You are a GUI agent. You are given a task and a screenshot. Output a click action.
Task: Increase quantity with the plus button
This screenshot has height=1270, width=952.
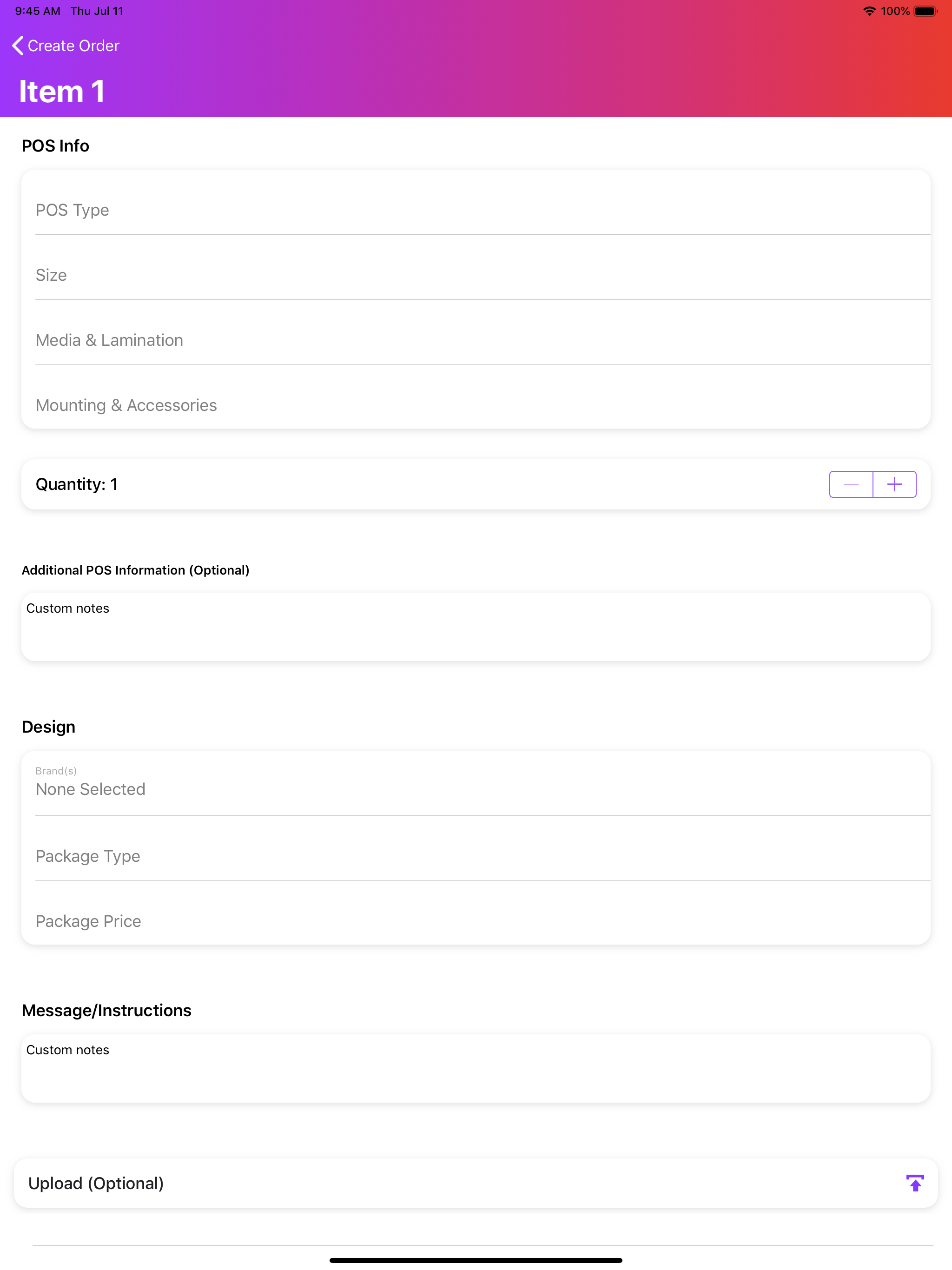pyautogui.click(x=894, y=484)
